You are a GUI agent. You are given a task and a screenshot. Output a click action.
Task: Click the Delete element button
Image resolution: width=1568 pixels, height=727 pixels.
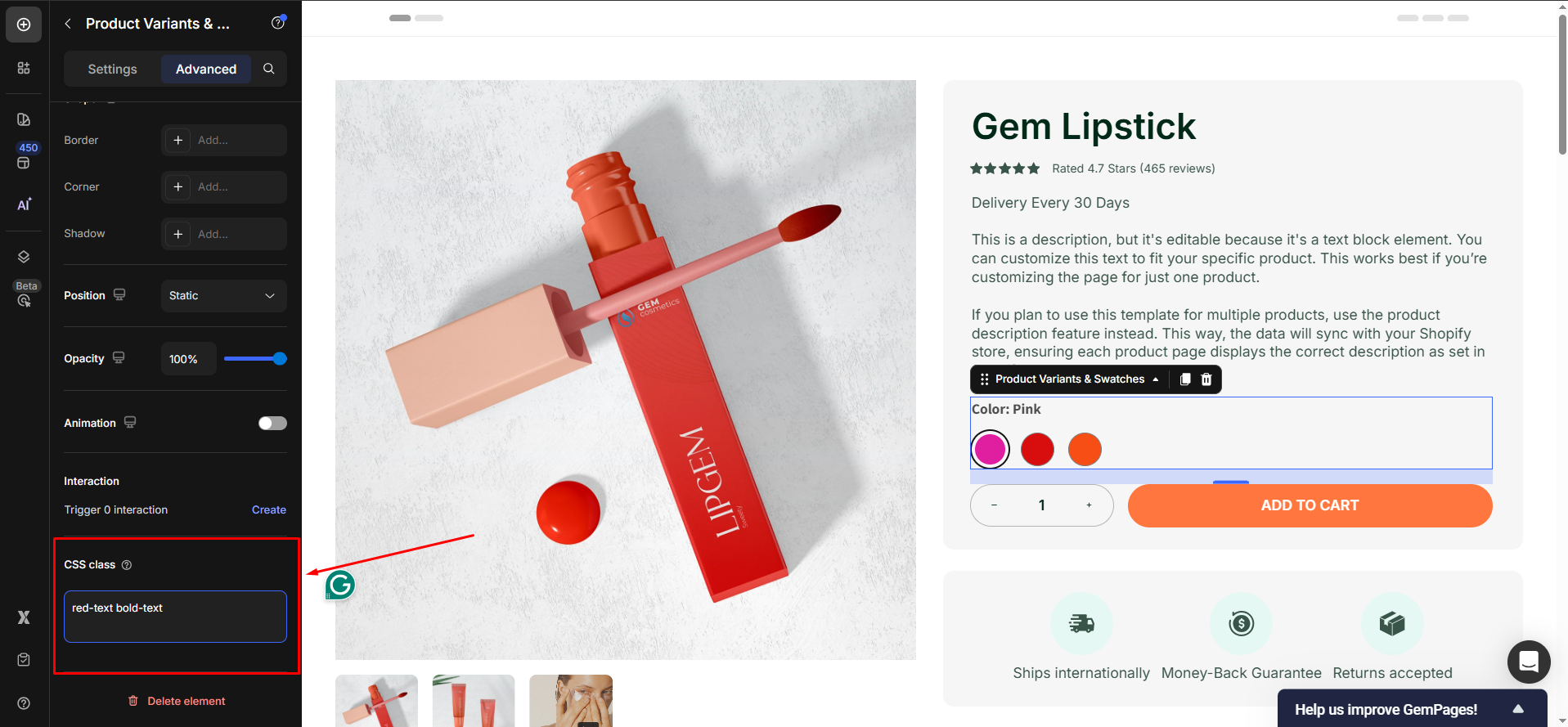pos(177,701)
